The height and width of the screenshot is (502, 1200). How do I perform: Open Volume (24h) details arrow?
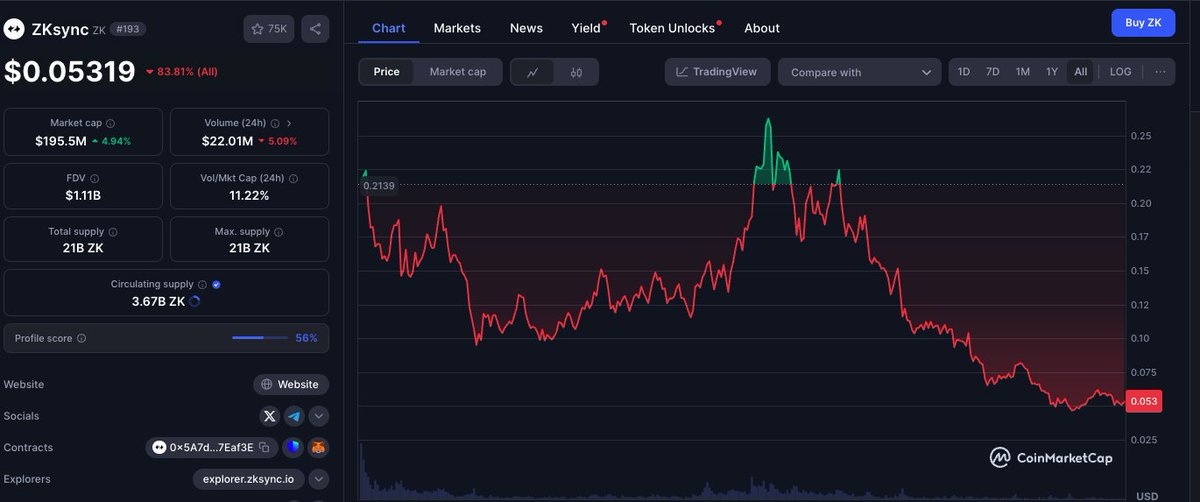(289, 123)
